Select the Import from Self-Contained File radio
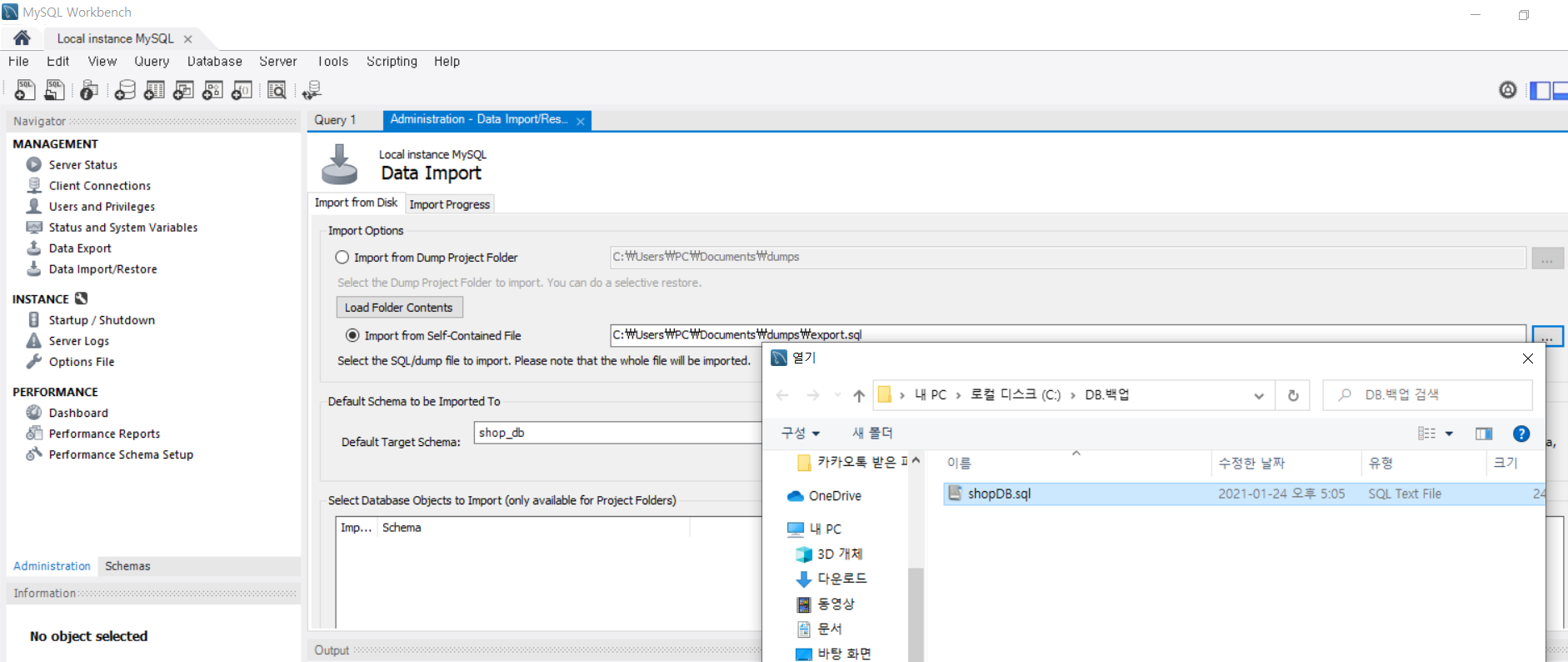 [352, 335]
